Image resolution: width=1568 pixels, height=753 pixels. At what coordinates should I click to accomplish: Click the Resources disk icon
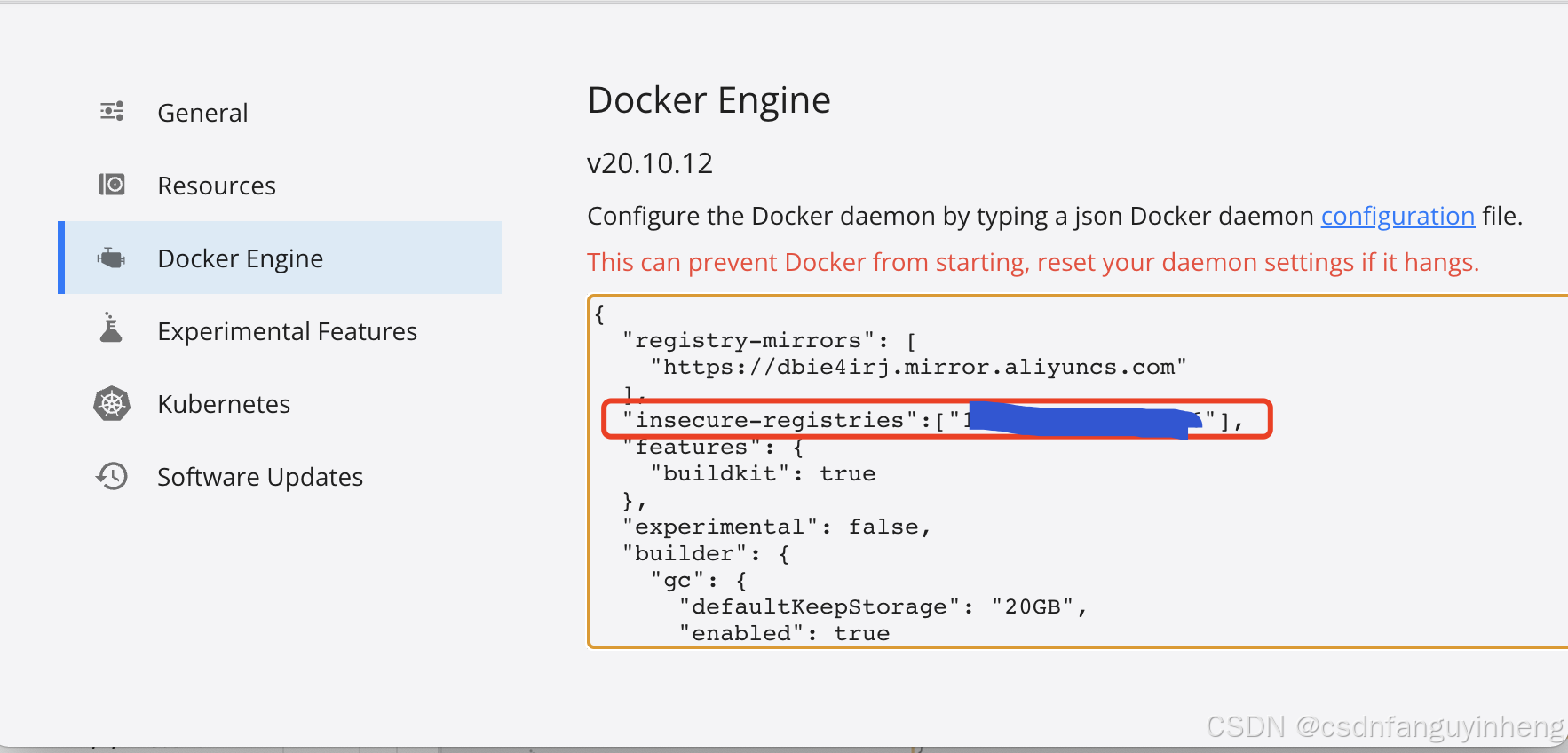coord(112,185)
